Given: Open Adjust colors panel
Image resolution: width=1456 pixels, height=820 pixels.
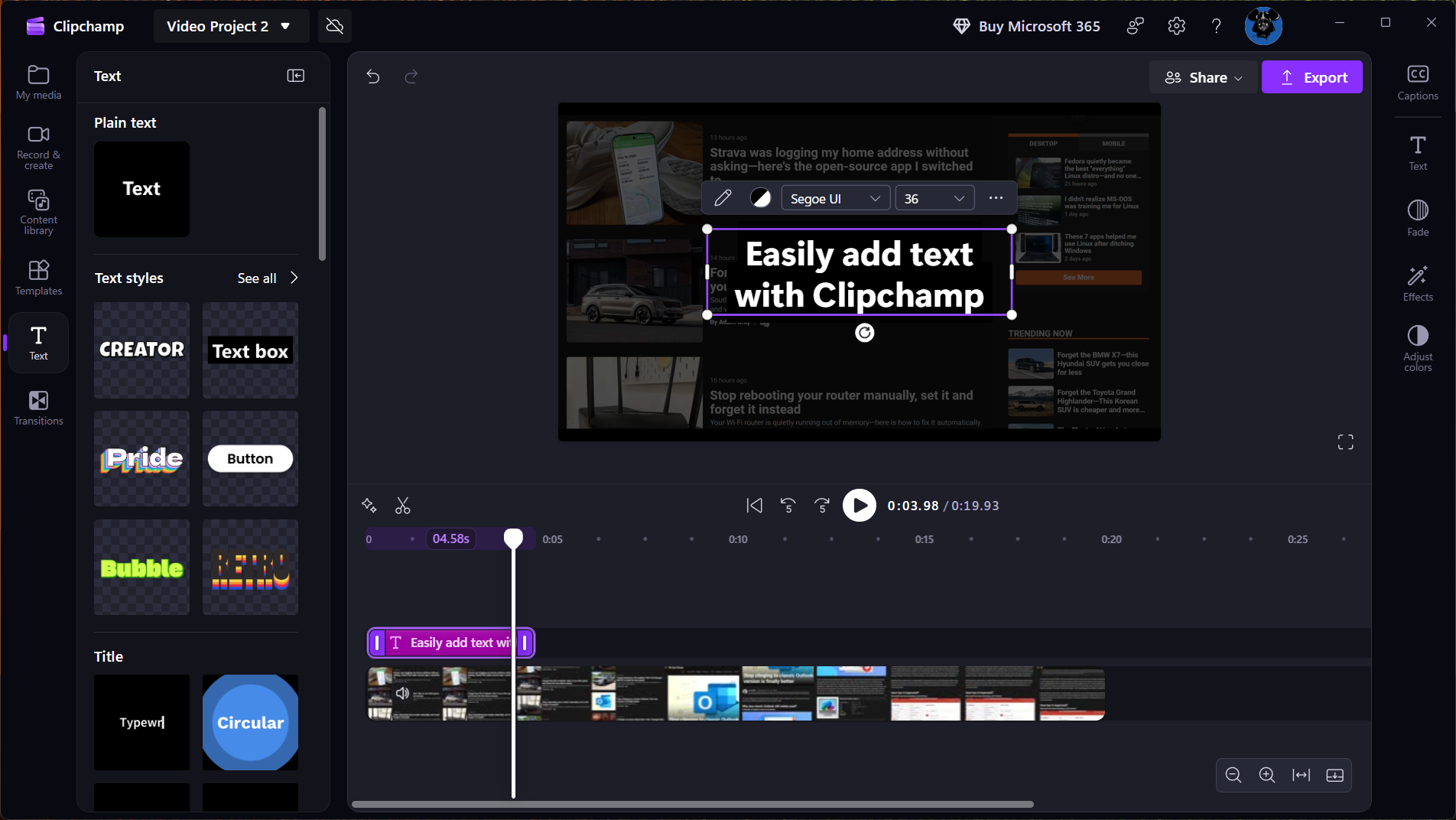Looking at the screenshot, I should [1418, 348].
